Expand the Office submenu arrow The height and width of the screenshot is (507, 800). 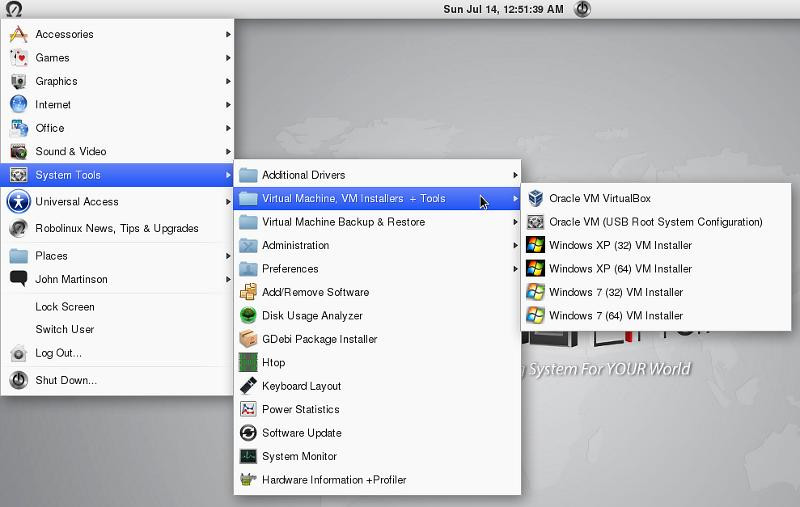pyautogui.click(x=228, y=128)
